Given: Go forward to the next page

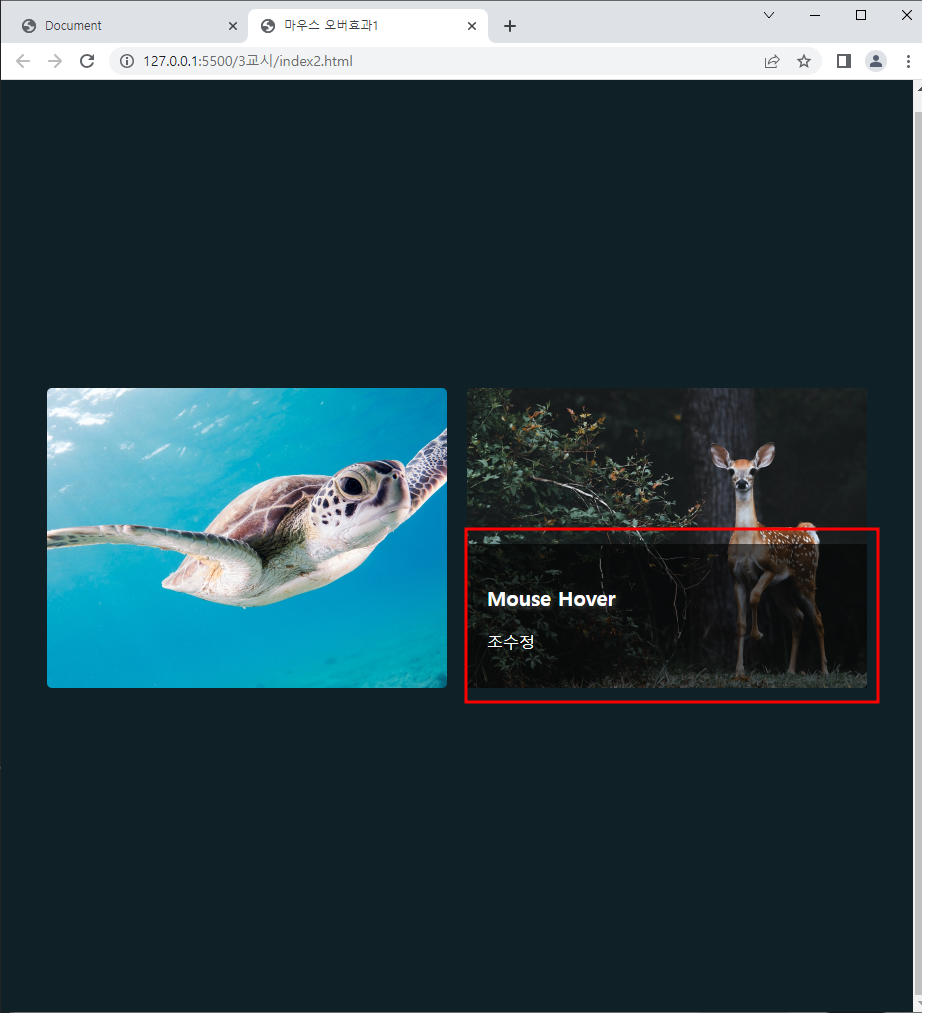Looking at the screenshot, I should tap(55, 61).
